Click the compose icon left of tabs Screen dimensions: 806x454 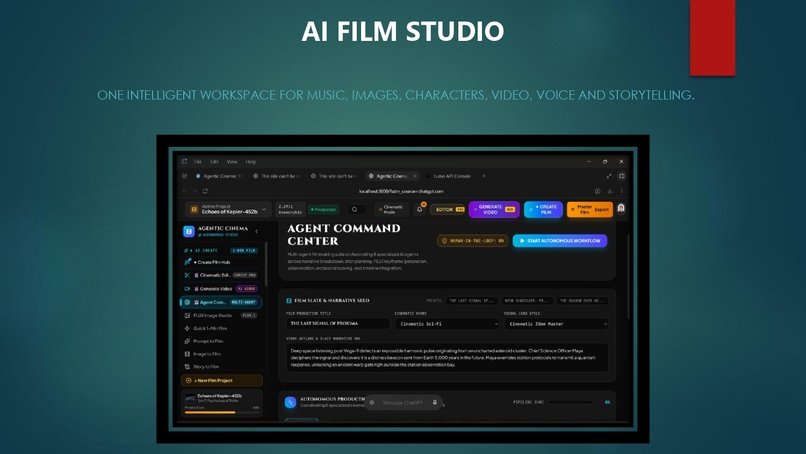click(185, 176)
